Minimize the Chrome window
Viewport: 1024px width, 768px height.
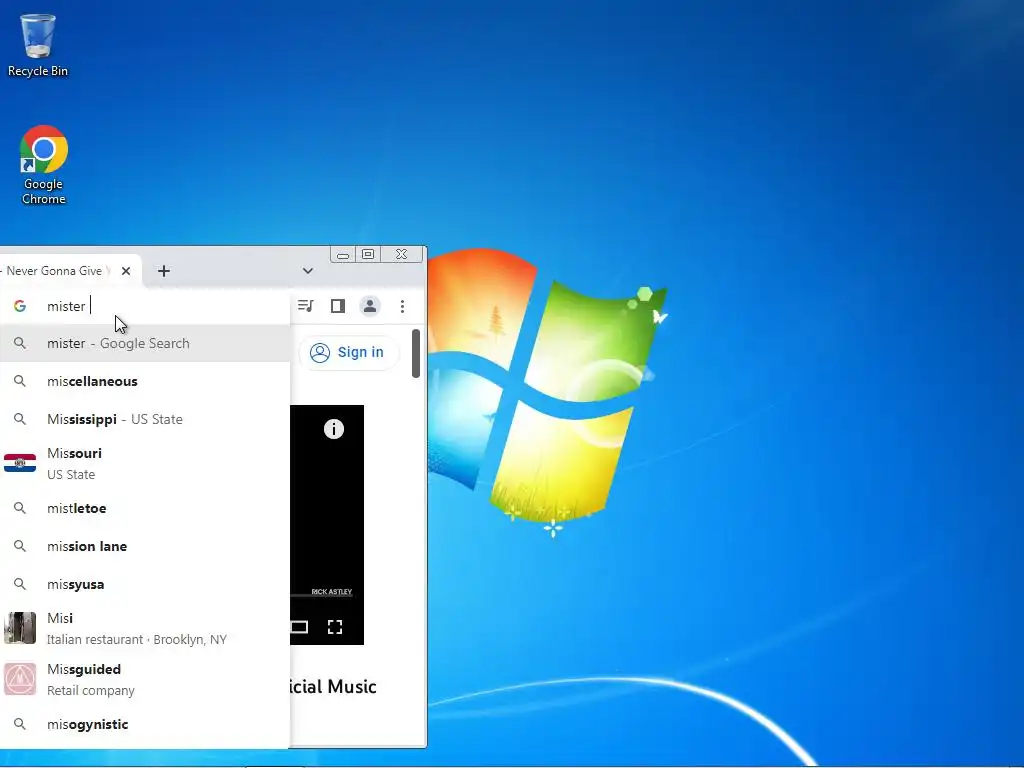tap(343, 254)
